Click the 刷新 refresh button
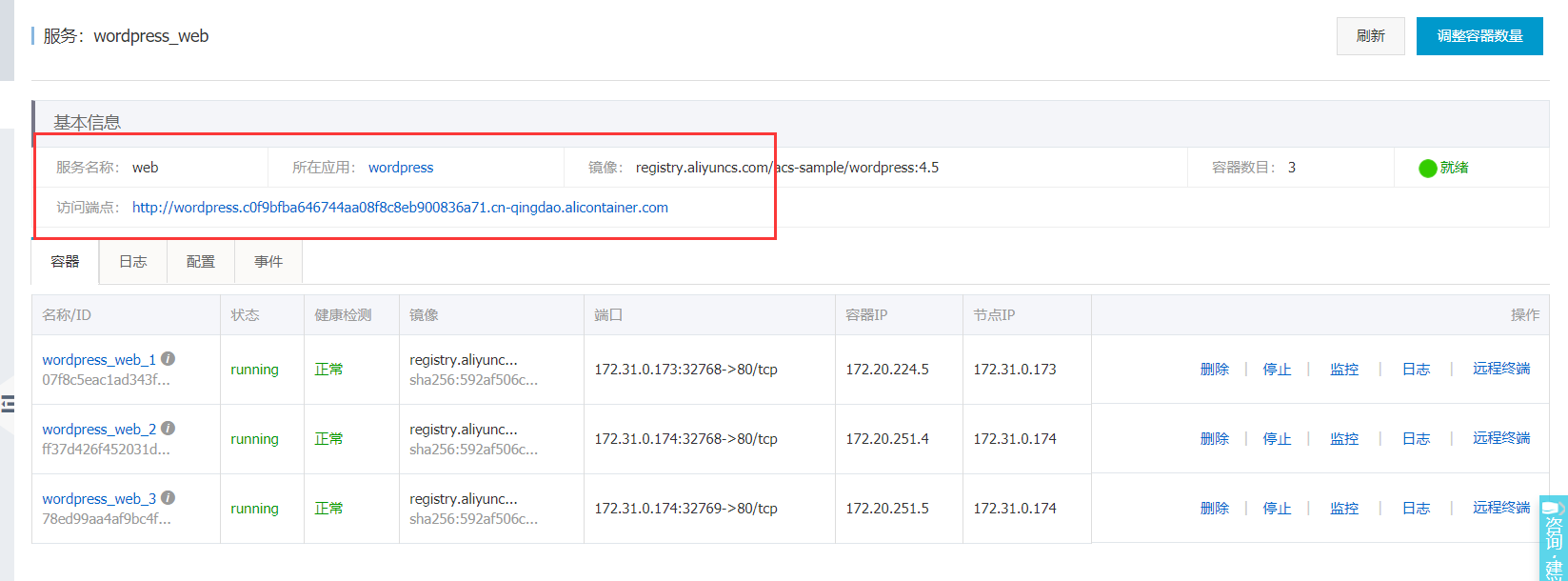The image size is (1568, 581). click(x=1370, y=36)
